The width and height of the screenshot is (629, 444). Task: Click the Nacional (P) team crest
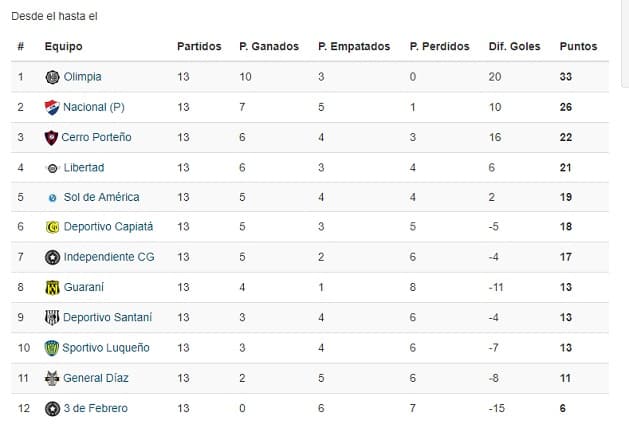click(x=52, y=107)
